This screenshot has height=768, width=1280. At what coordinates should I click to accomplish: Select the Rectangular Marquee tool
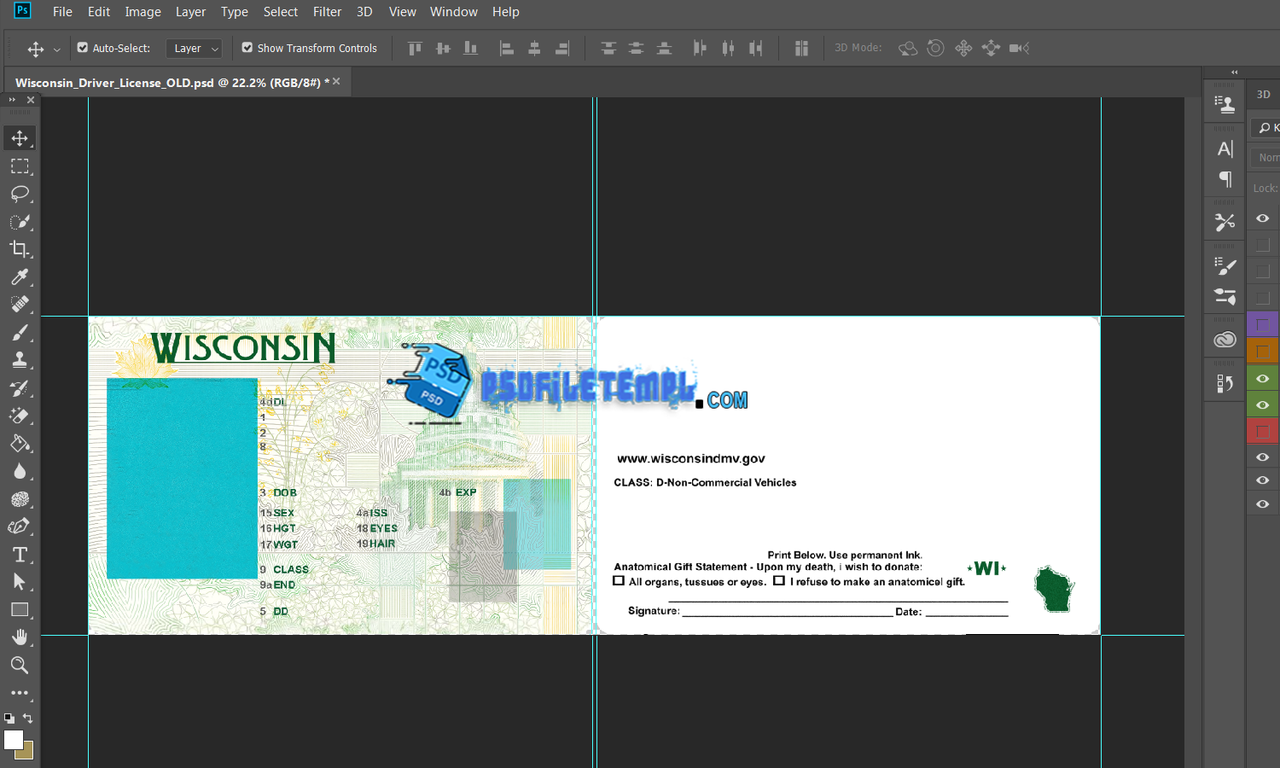[20, 166]
